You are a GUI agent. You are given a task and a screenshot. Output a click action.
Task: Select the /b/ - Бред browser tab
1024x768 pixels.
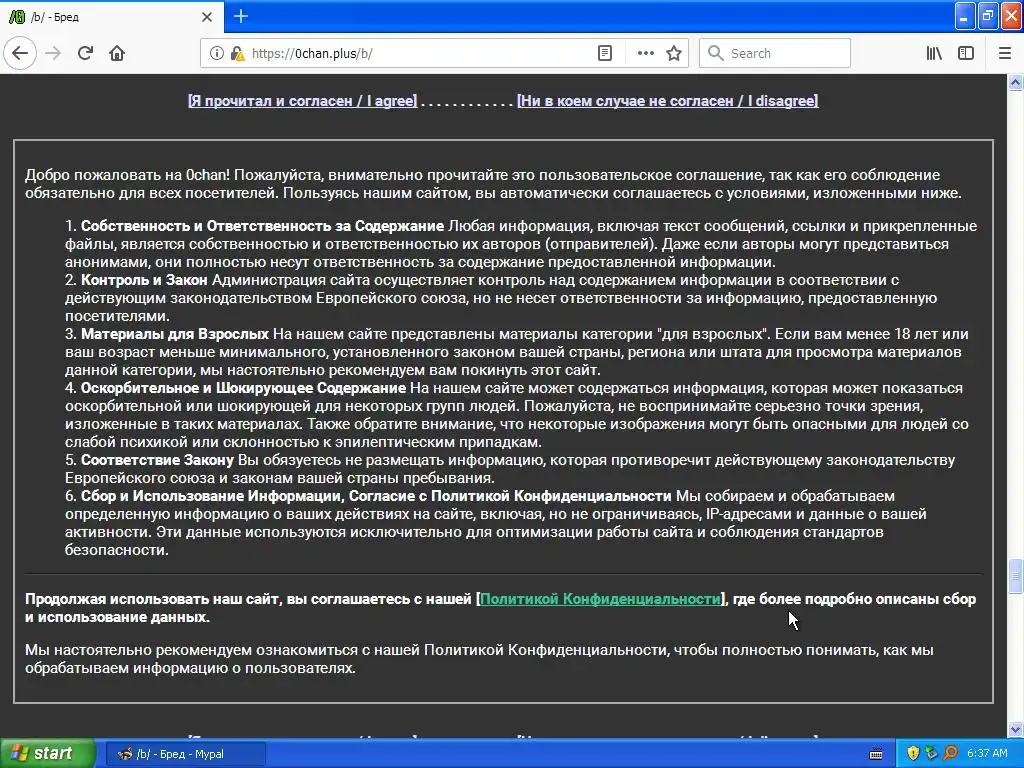111,17
